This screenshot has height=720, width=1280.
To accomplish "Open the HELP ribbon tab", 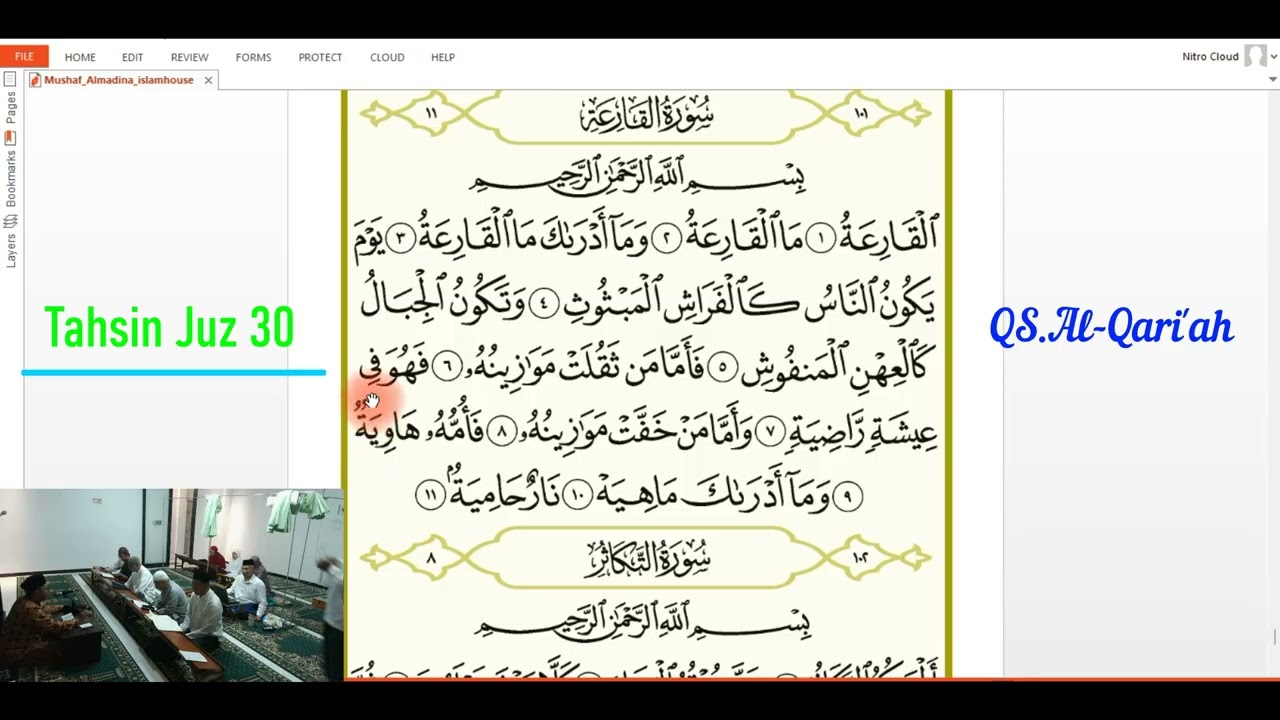I will pyautogui.click(x=443, y=57).
